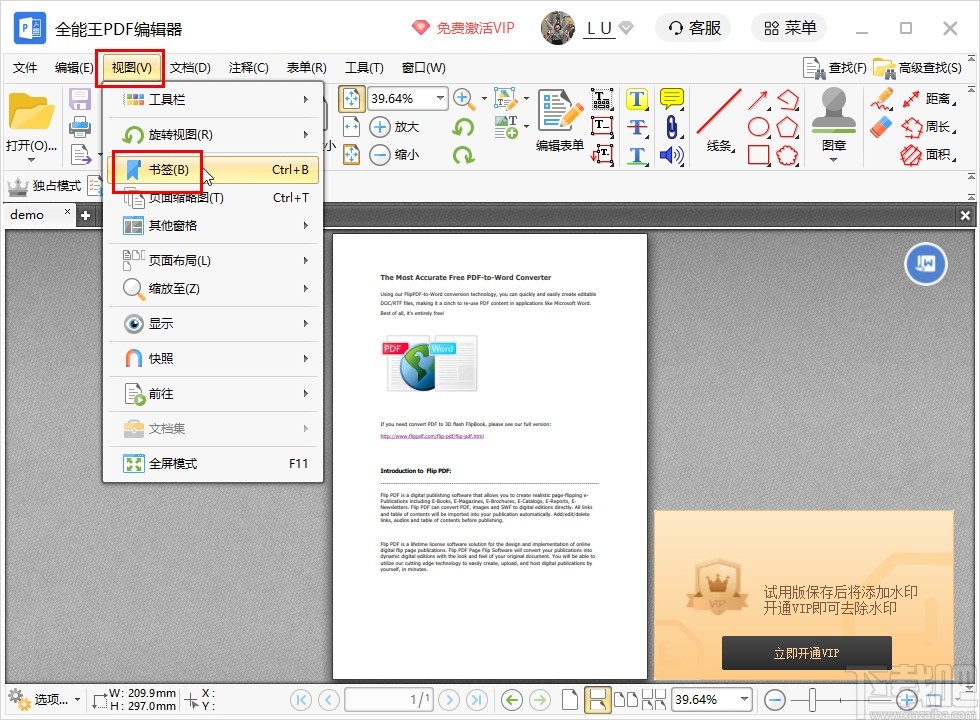Screen dimensions: 980x720
Task: Click 查找(F) search button
Action: click(834, 68)
